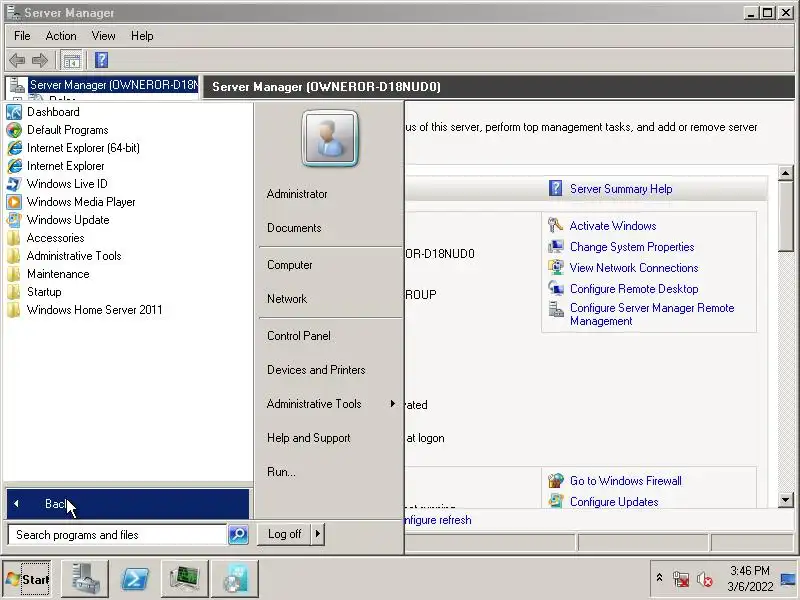Expand the Startup folder

(x=44, y=292)
